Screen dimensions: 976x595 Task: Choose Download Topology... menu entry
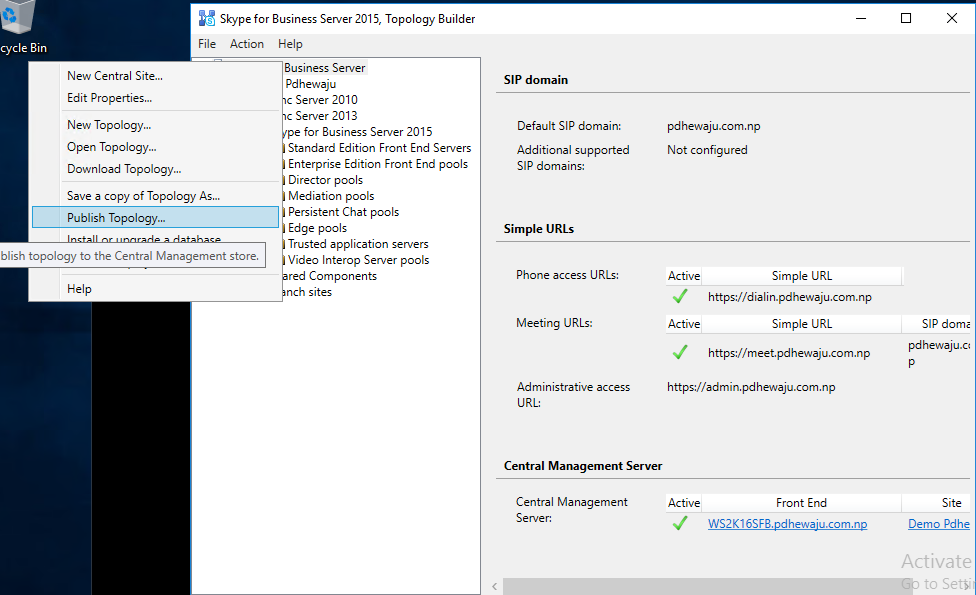(x=156, y=169)
